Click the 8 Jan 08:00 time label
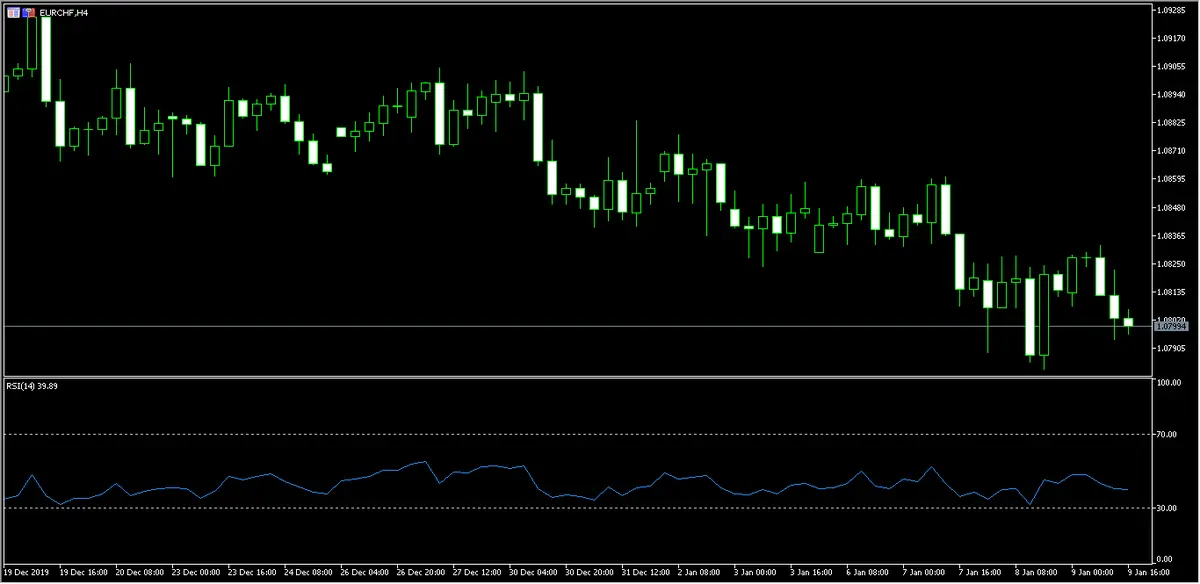 pos(1036,573)
